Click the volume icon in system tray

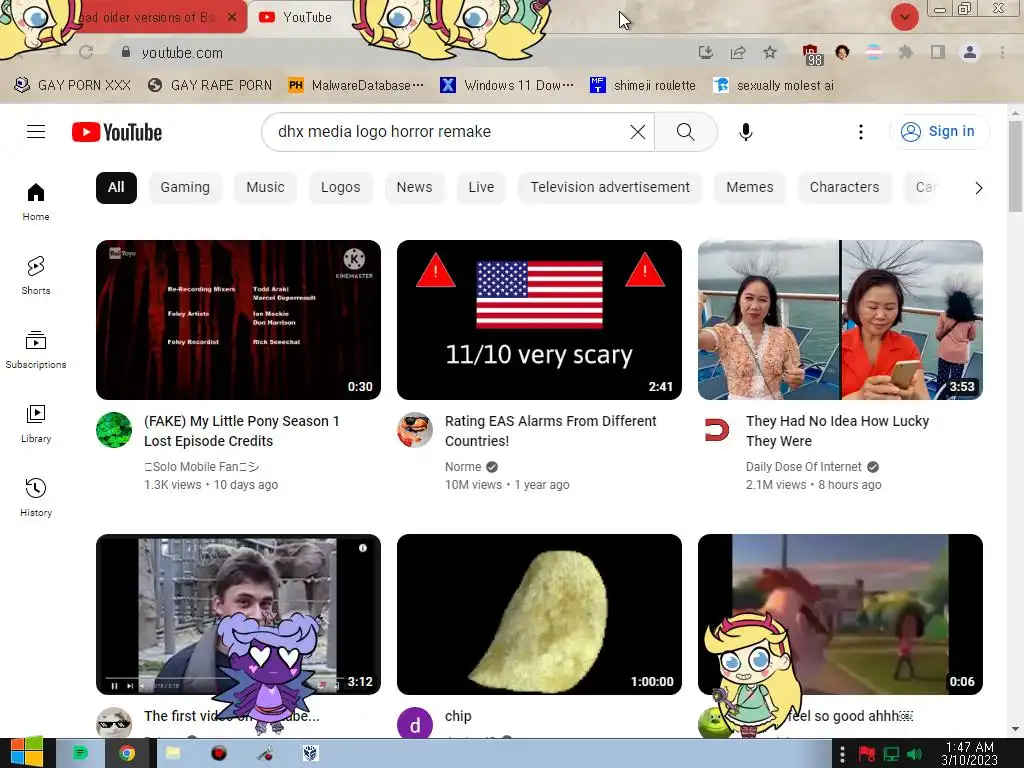tap(914, 754)
